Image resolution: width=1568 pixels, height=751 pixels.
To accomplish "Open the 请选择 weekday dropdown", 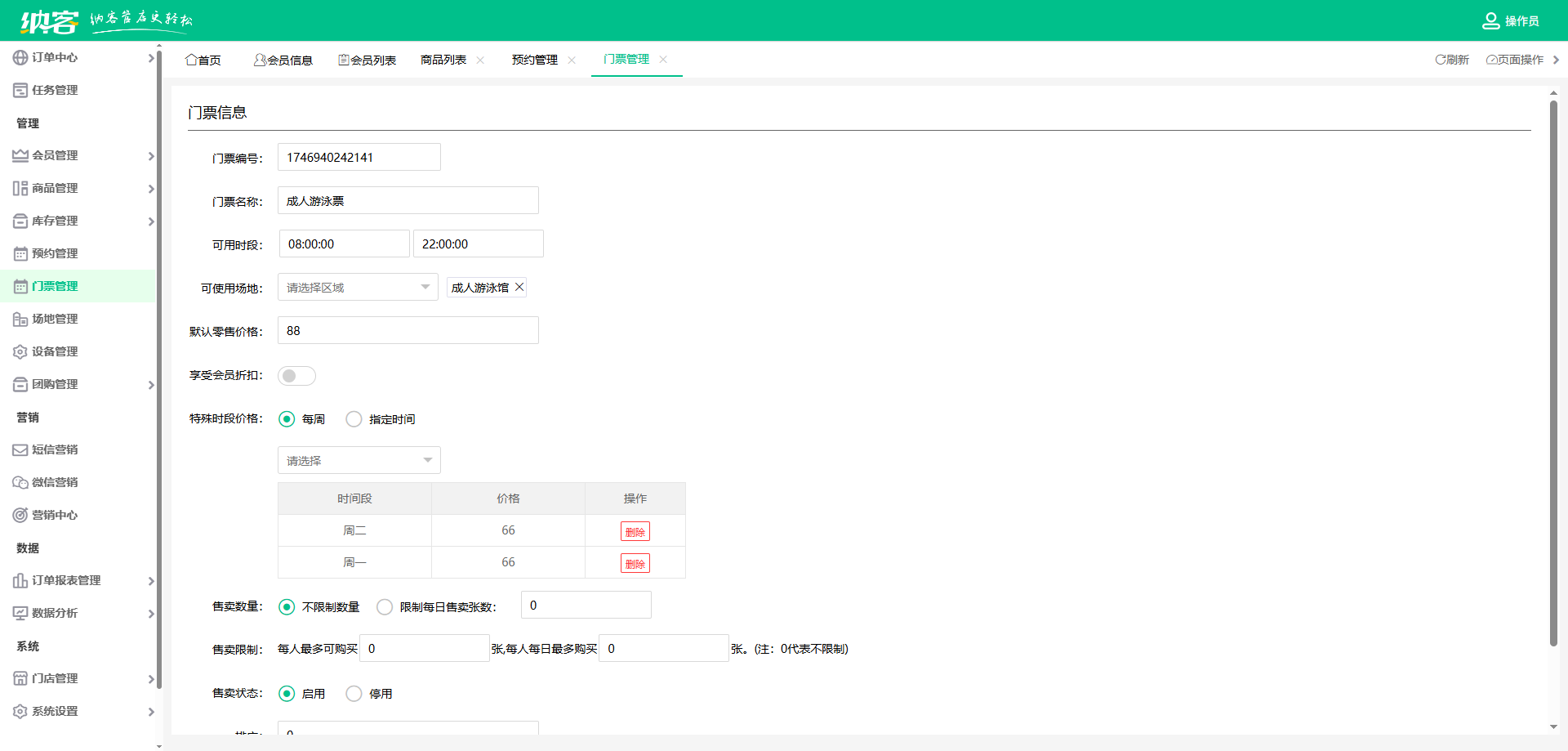I will [x=359, y=460].
